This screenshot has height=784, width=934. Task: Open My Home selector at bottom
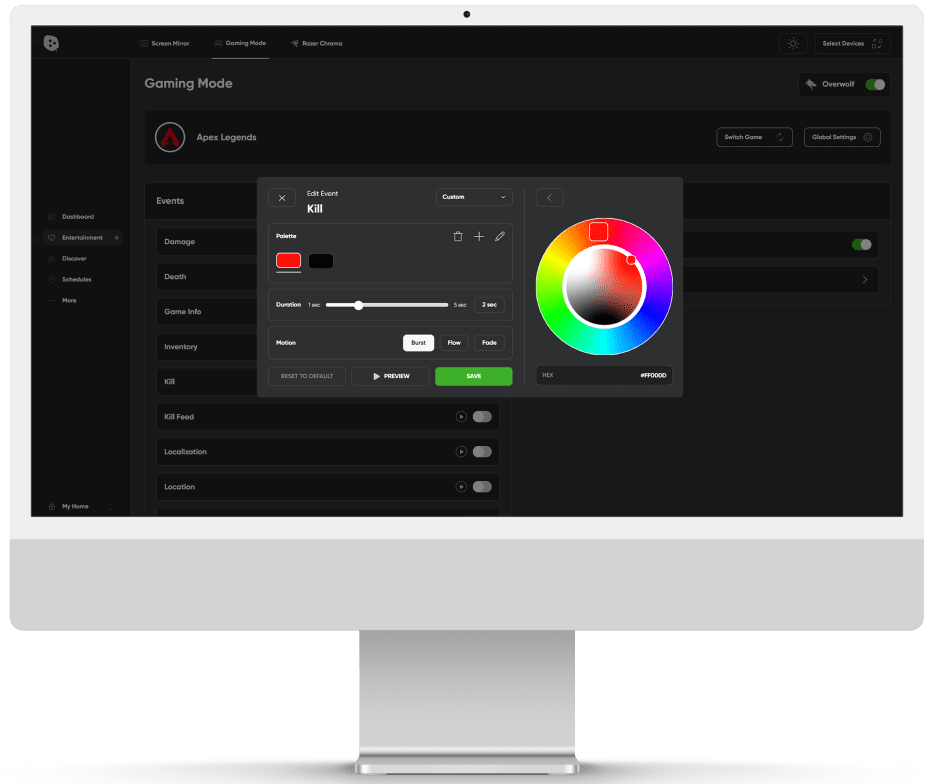[x=80, y=506]
